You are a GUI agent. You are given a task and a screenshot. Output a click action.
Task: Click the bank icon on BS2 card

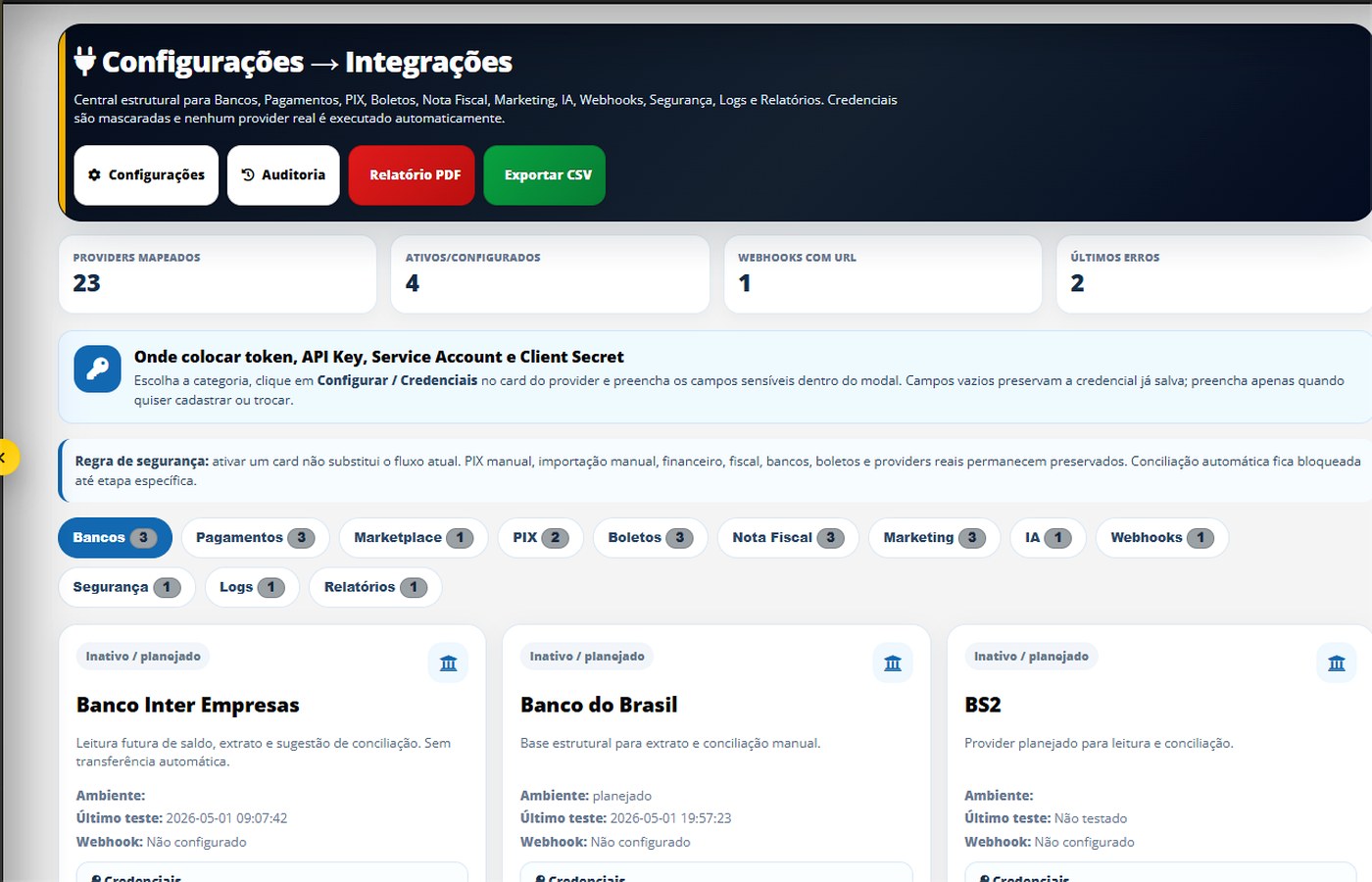(x=1337, y=663)
